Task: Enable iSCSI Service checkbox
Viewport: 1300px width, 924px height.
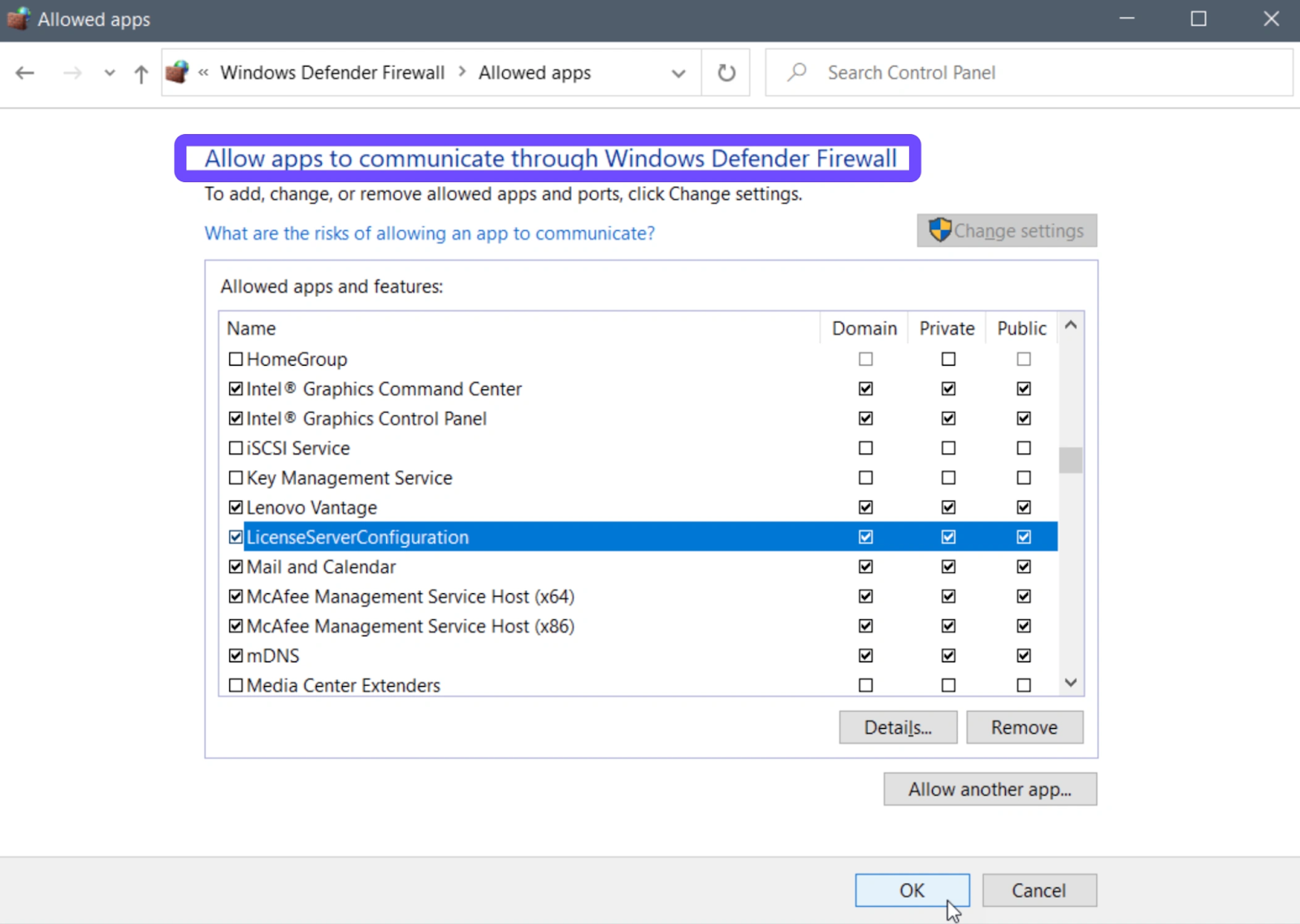Action: click(x=236, y=448)
